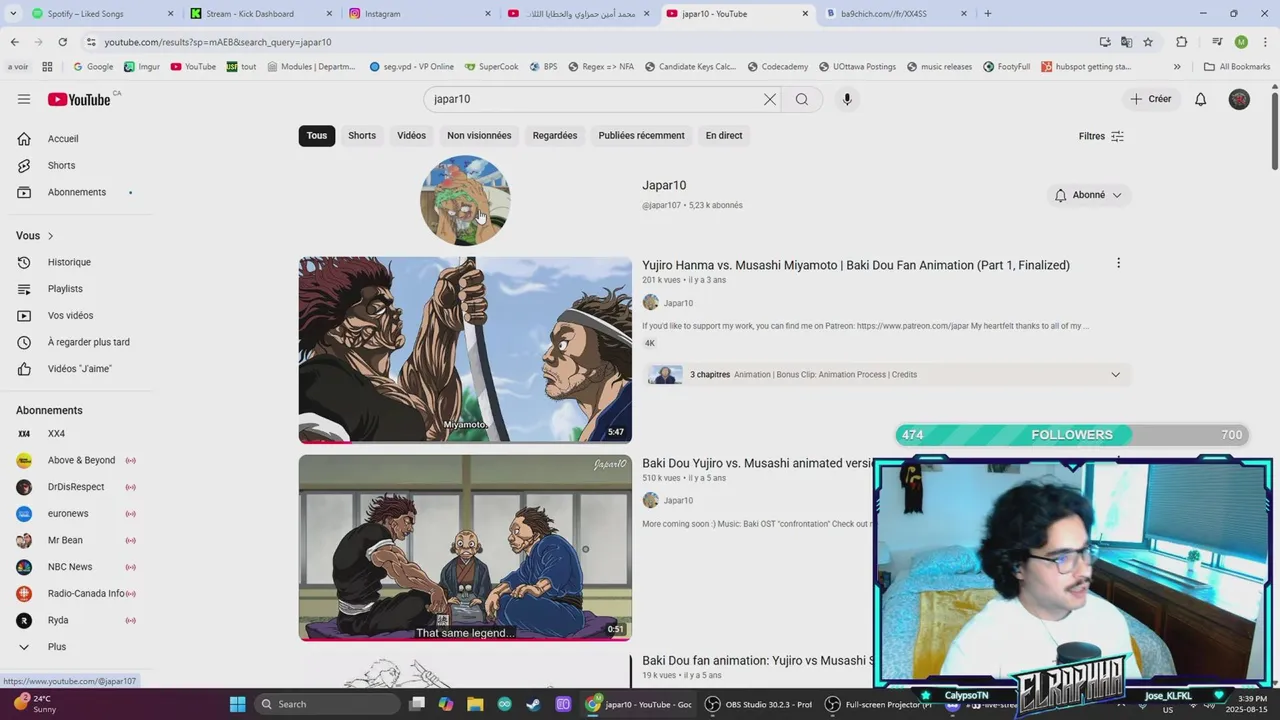Click the magnifier search button
Screen dimensions: 1280x720
pos(802,99)
